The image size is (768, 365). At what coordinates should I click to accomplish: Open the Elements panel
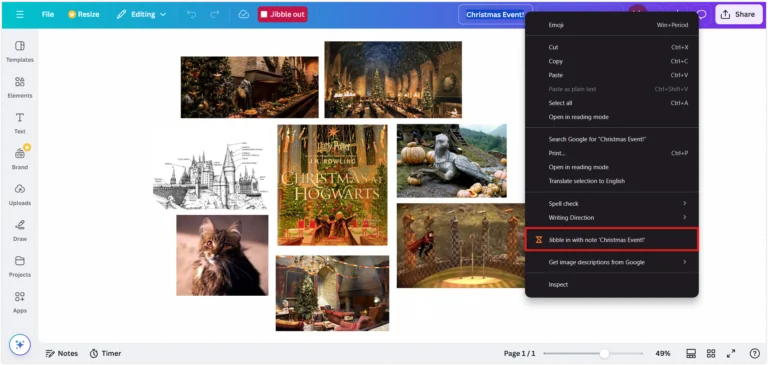(x=20, y=87)
